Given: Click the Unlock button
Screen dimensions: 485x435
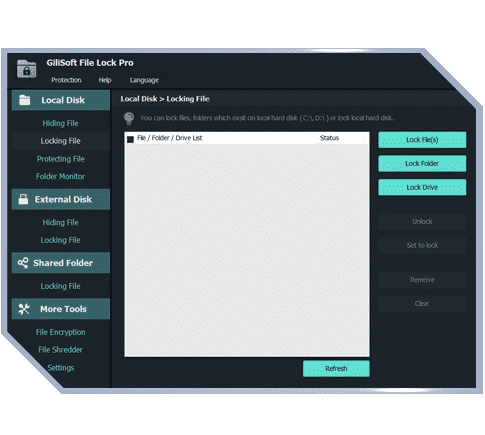Looking at the screenshot, I should [x=422, y=221].
